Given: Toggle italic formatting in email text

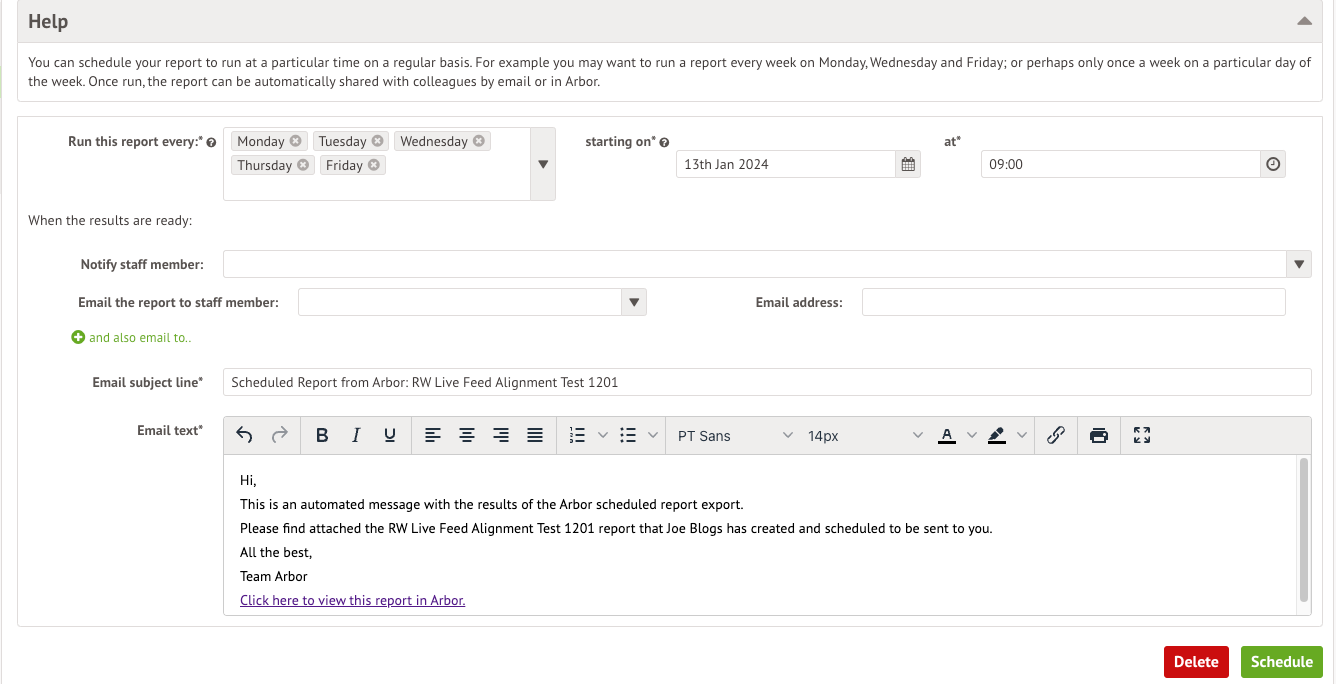Looking at the screenshot, I should (x=356, y=435).
